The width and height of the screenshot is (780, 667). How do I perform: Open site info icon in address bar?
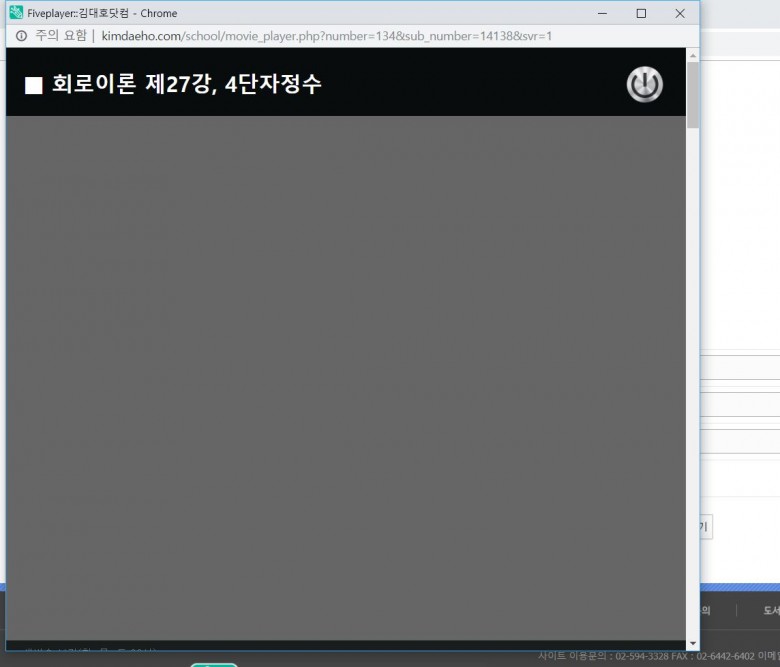(x=21, y=36)
